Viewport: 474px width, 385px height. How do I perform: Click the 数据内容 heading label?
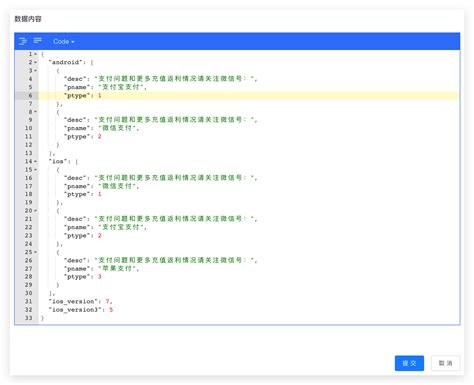28,19
